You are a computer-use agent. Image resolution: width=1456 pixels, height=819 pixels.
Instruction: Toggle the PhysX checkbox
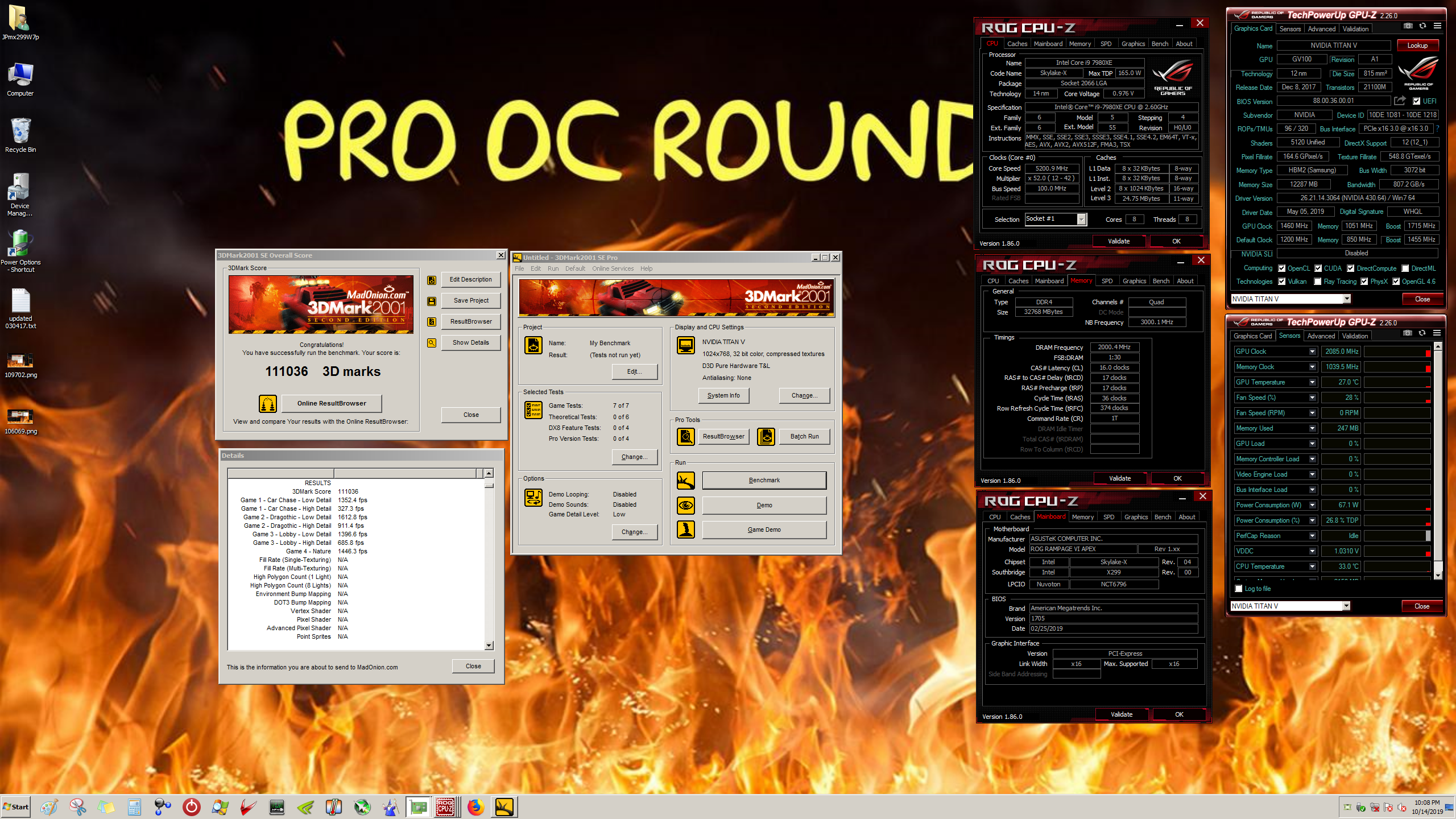click(x=1364, y=282)
